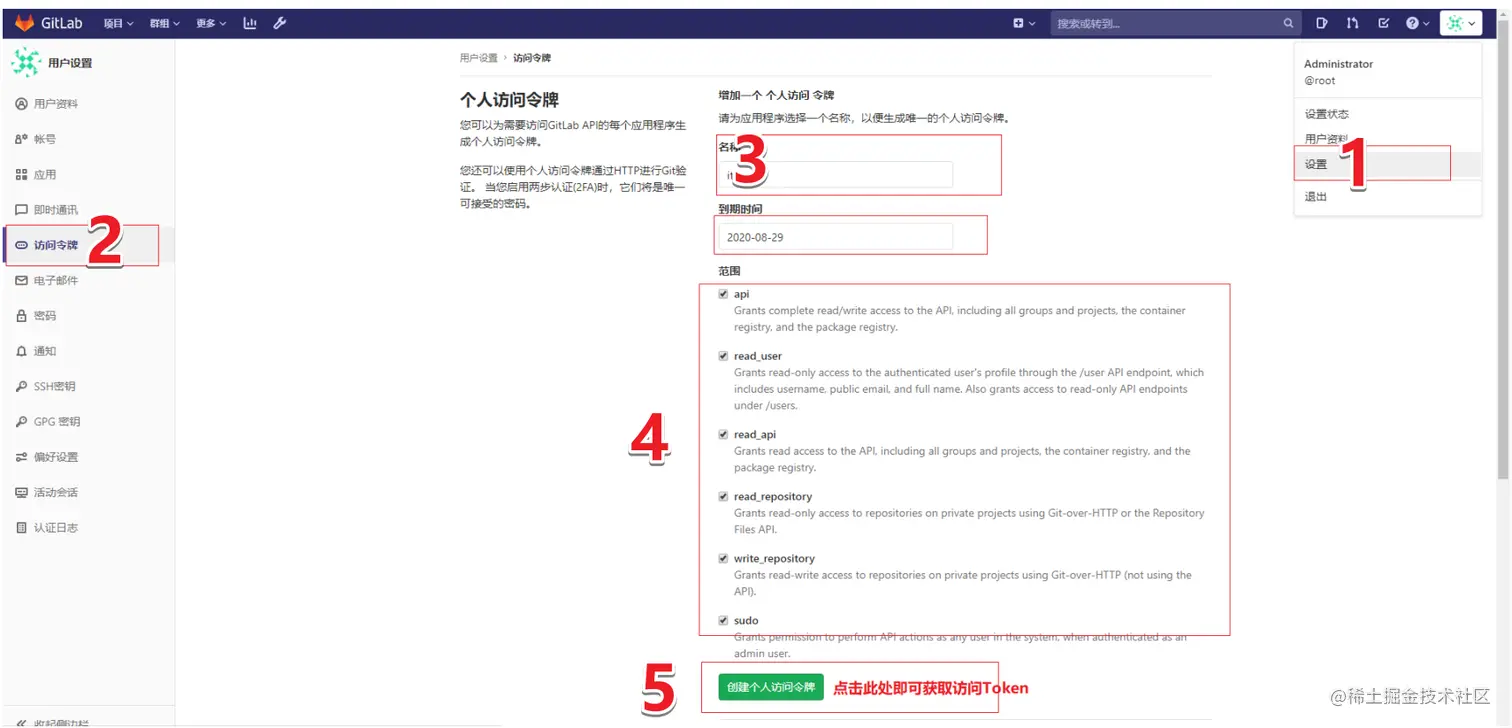Viewport: 1512px width, 728px height.
Task: Toggle the read_repository scope checkbox
Action: 723,496
